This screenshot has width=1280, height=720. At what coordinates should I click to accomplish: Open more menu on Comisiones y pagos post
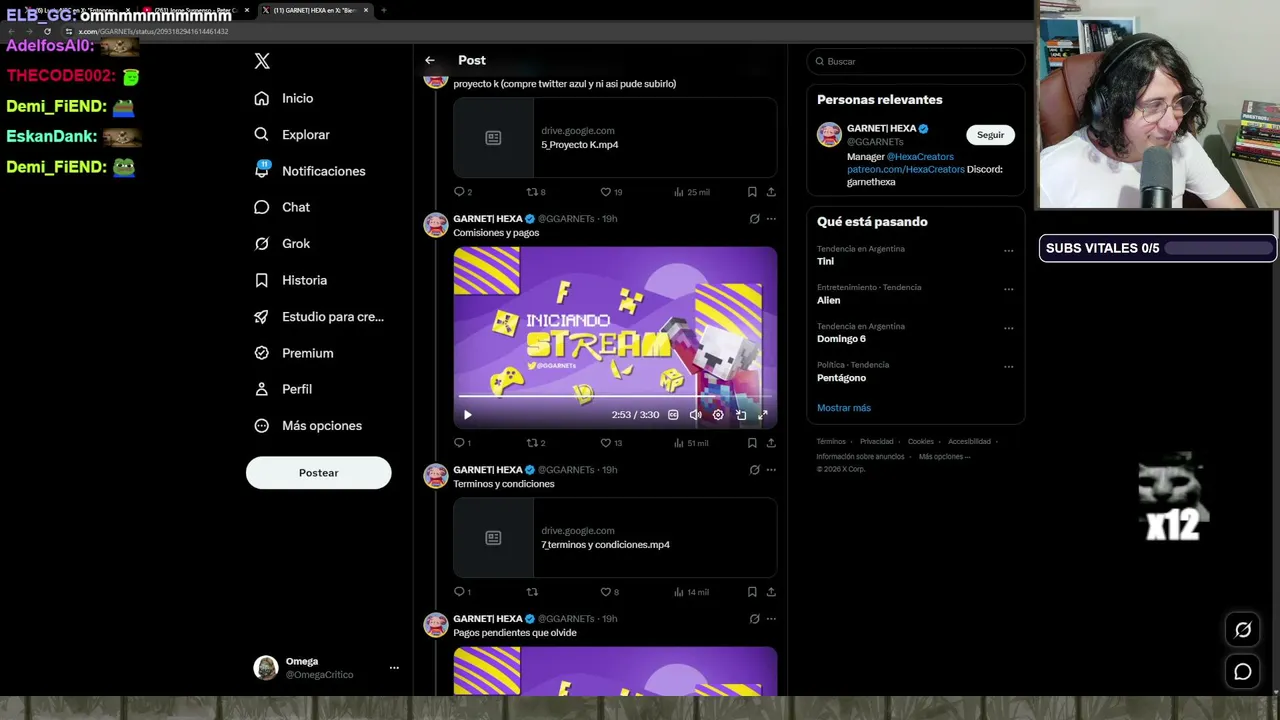(771, 218)
